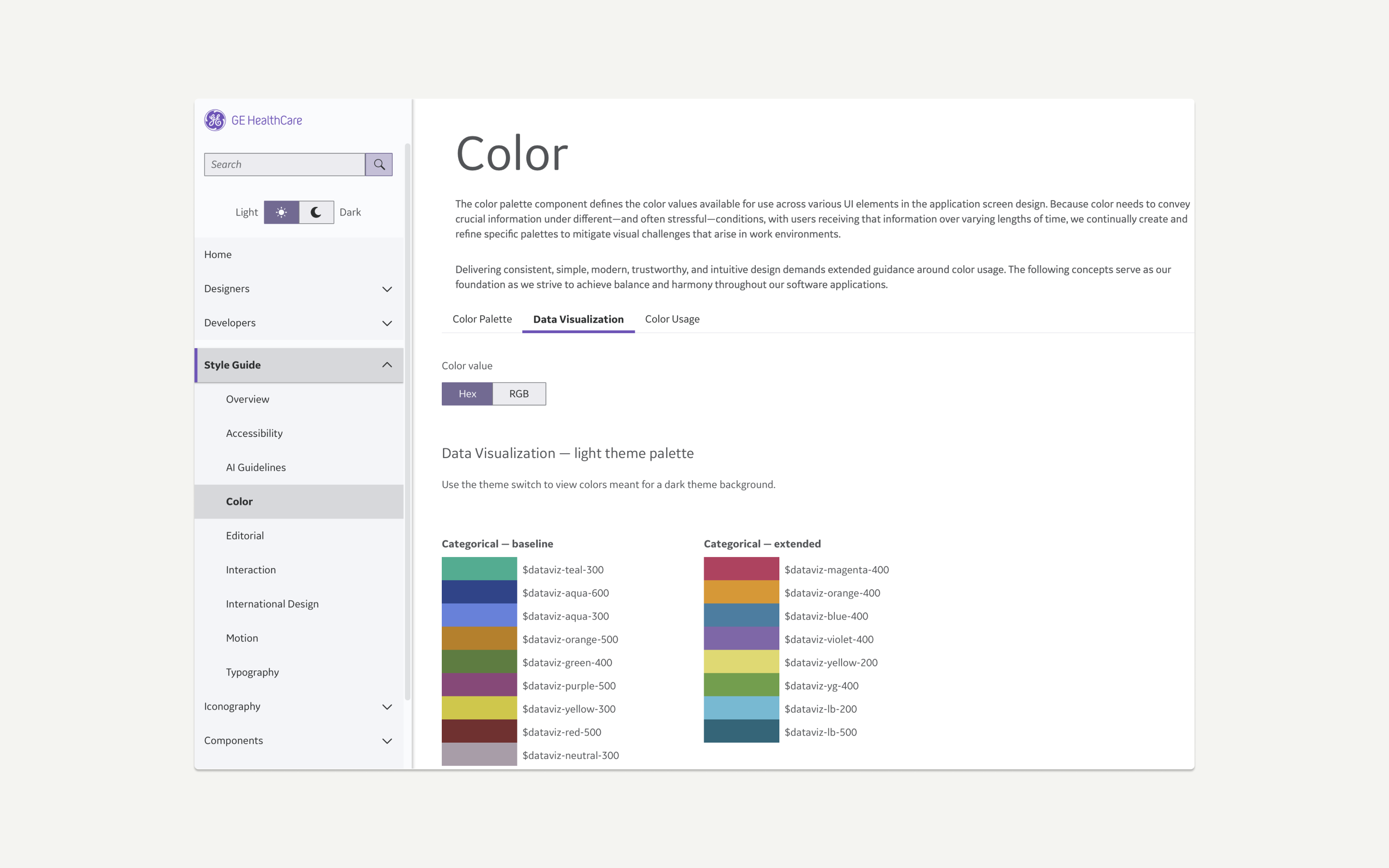This screenshot has height=868, width=1389.
Task: Click the GE HealthCare monogram logo
Action: [215, 120]
